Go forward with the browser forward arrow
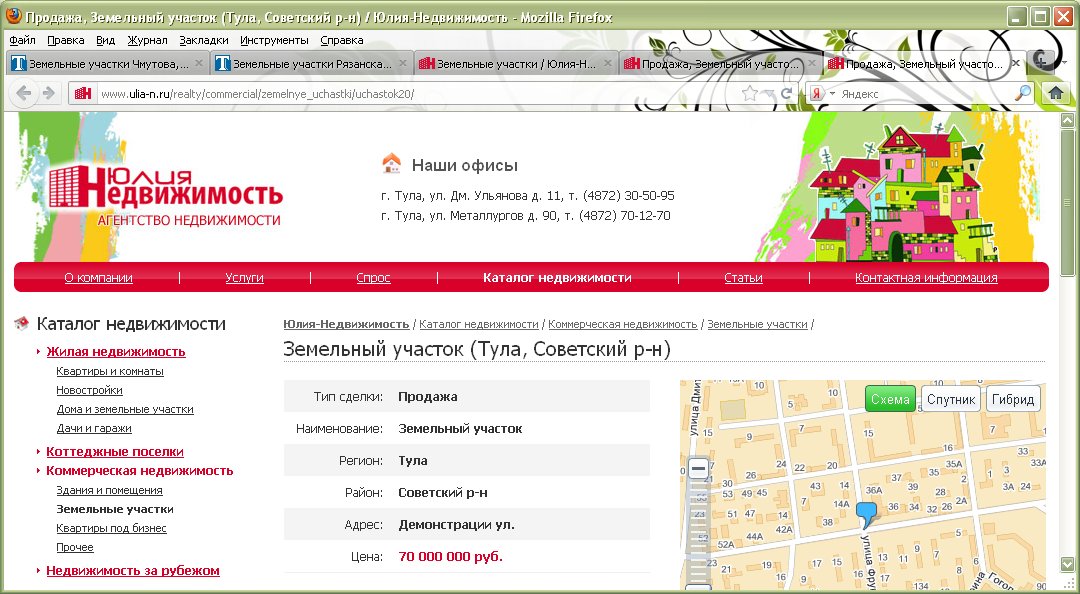Viewport: 1080px width, 594px height. [48, 93]
